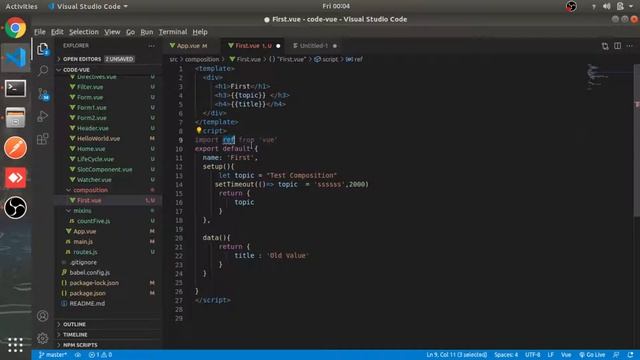The width and height of the screenshot is (640, 360).
Task: Split the editor to the right
Action: point(618,46)
